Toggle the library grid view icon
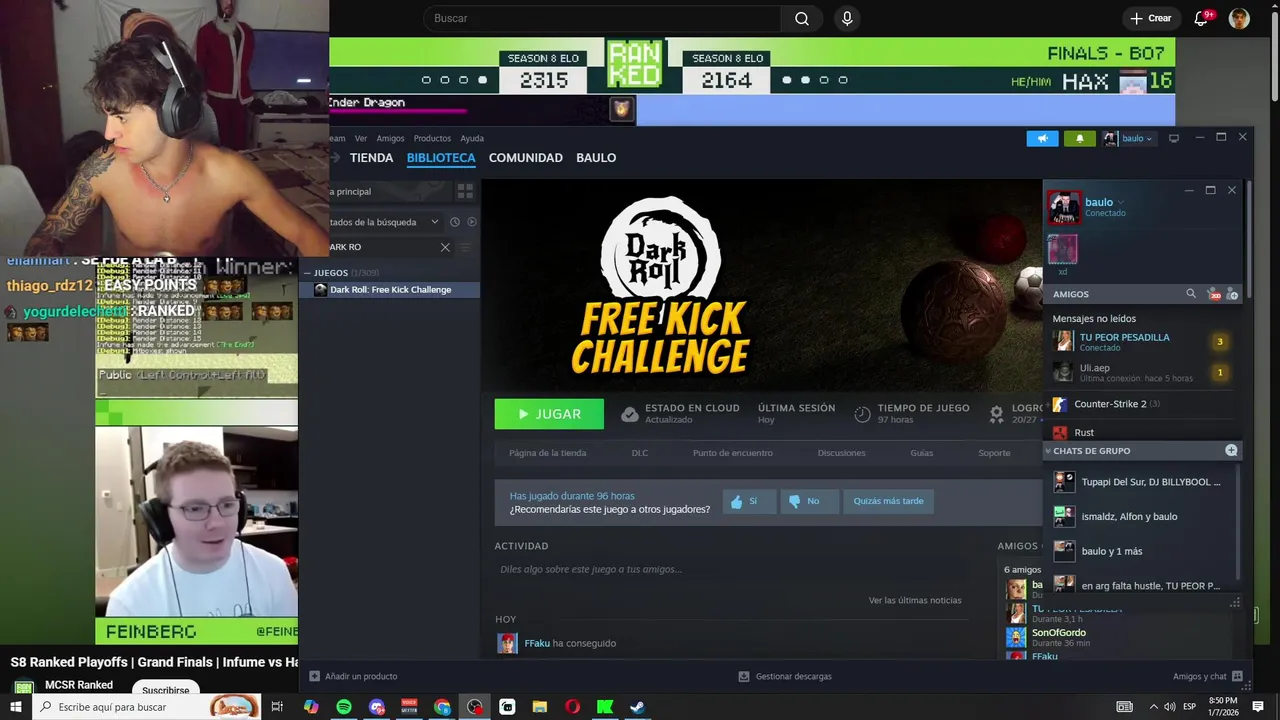This screenshot has height=720, width=1280. 465,191
